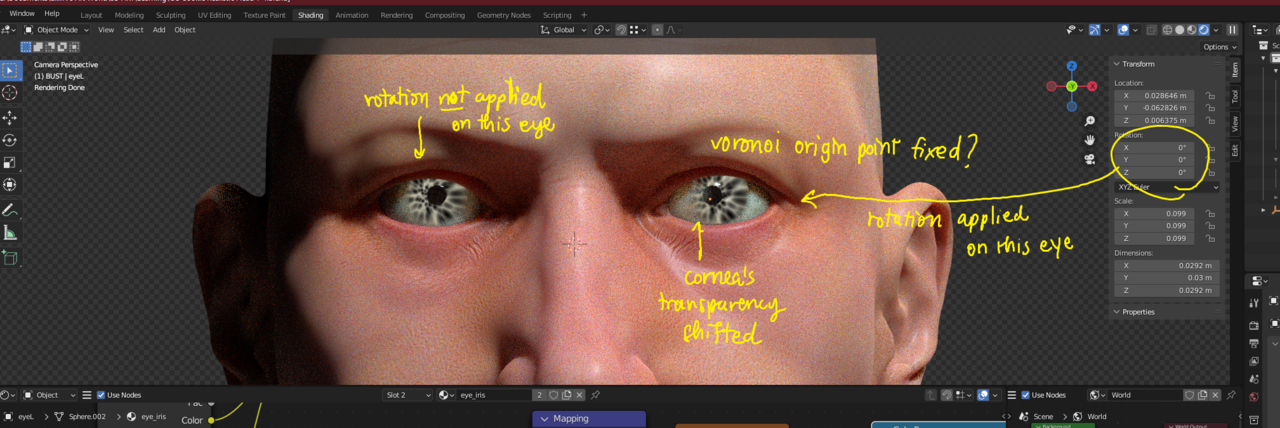The height and width of the screenshot is (428, 1280).
Task: Toggle the lock on Location X
Action: 1210,96
